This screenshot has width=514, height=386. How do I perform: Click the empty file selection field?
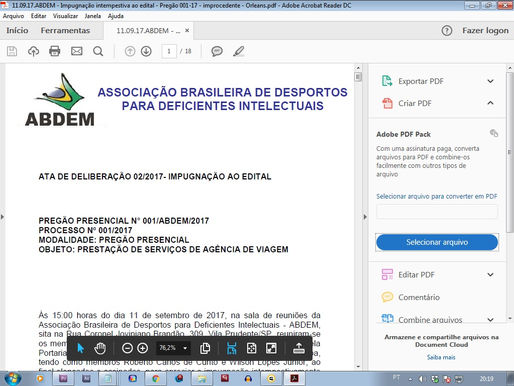437,212
